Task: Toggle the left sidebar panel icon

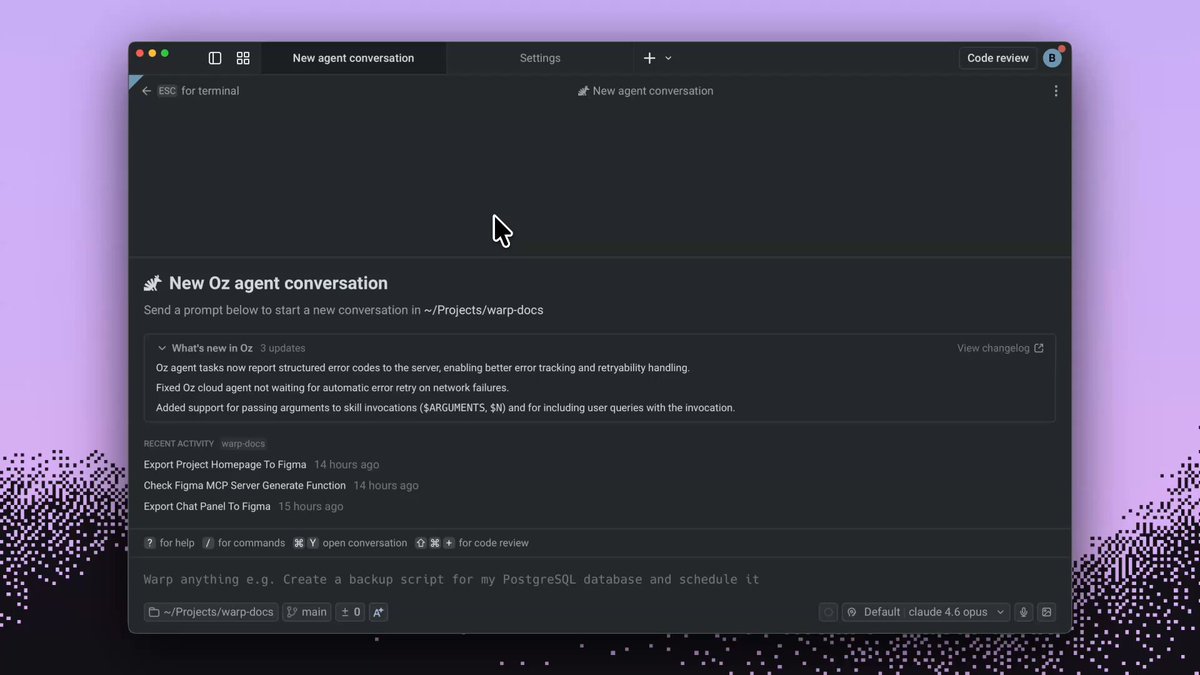Action: pos(215,58)
